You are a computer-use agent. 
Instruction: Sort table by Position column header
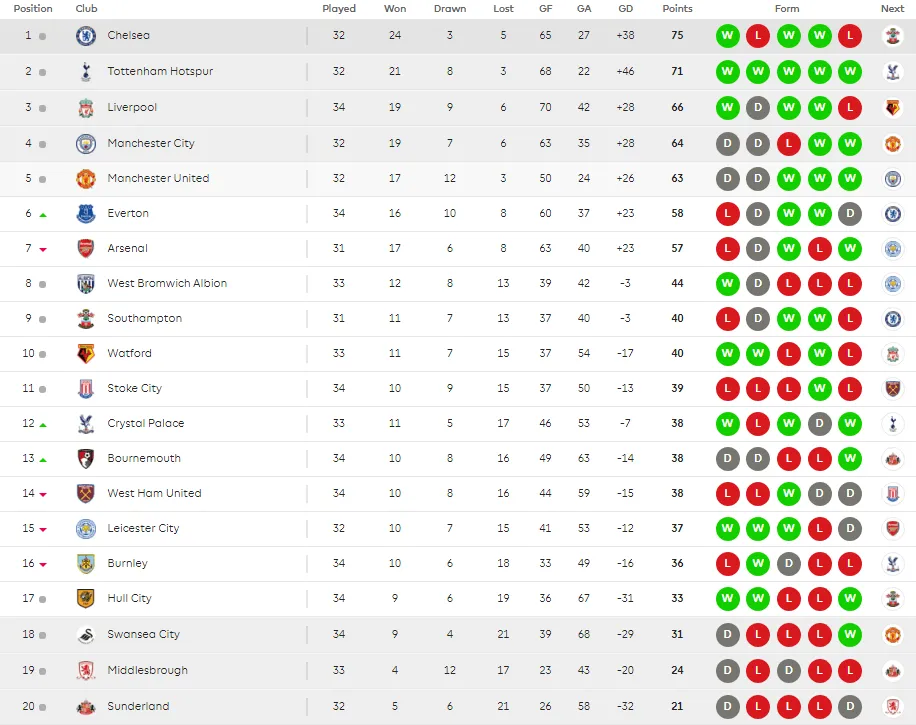pos(33,8)
